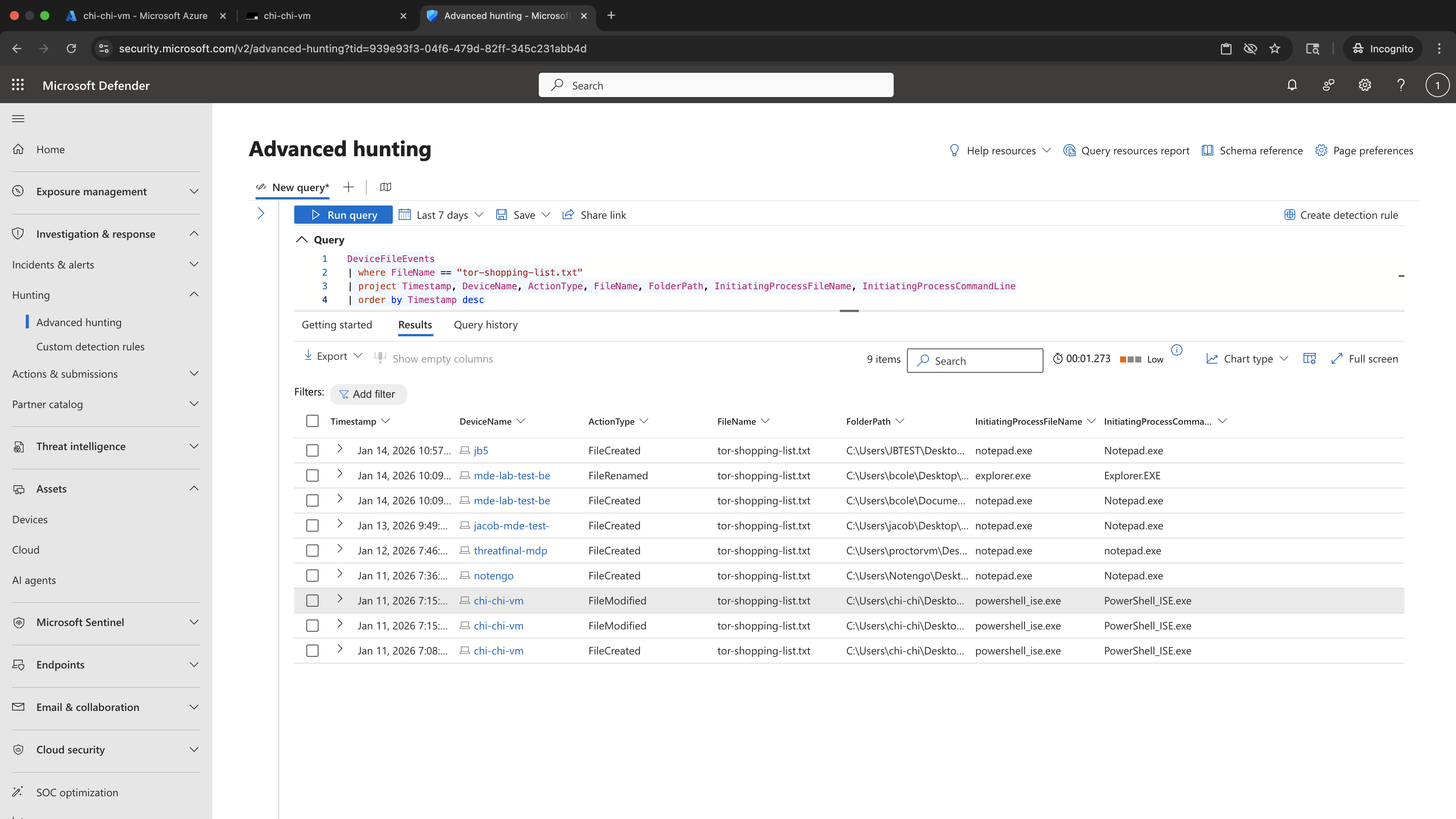
Task: Click Create detection rule
Action: coord(1341,215)
